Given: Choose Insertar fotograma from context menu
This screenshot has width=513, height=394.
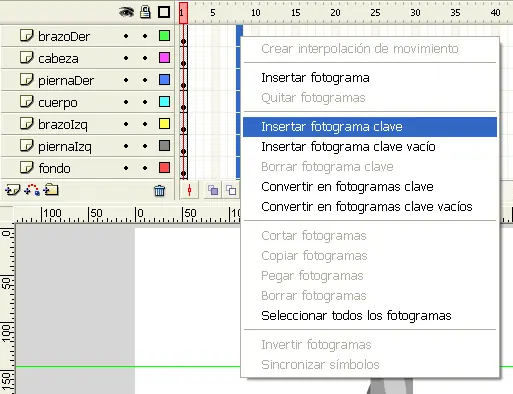Looking at the screenshot, I should point(370,78).
